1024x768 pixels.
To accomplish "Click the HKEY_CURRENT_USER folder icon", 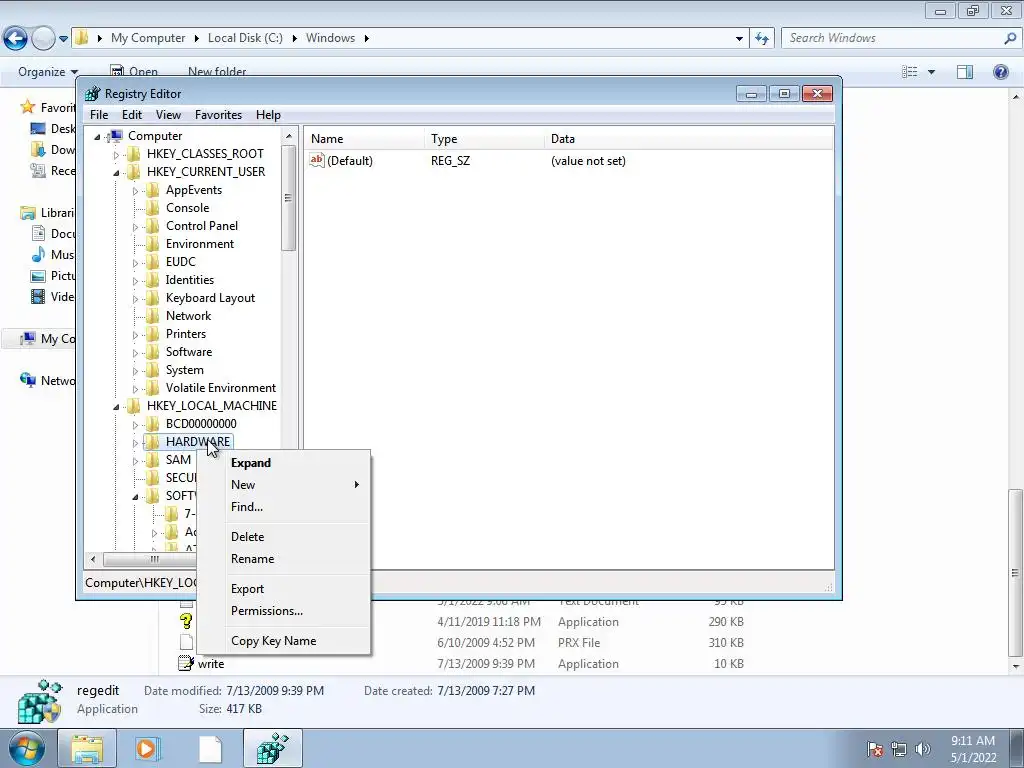I will point(133,172).
